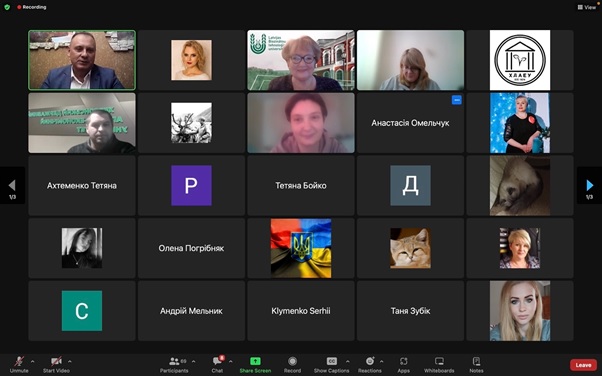Viewport: 602px width, 376px height.
Task: Click the green encryption shield icon
Action: click(x=7, y=7)
